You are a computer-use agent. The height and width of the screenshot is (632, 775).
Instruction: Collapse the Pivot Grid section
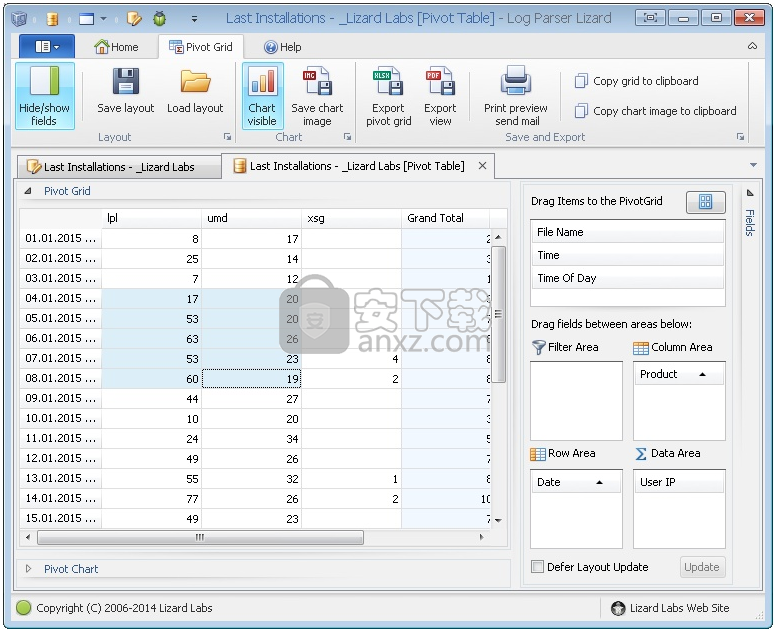coord(28,191)
